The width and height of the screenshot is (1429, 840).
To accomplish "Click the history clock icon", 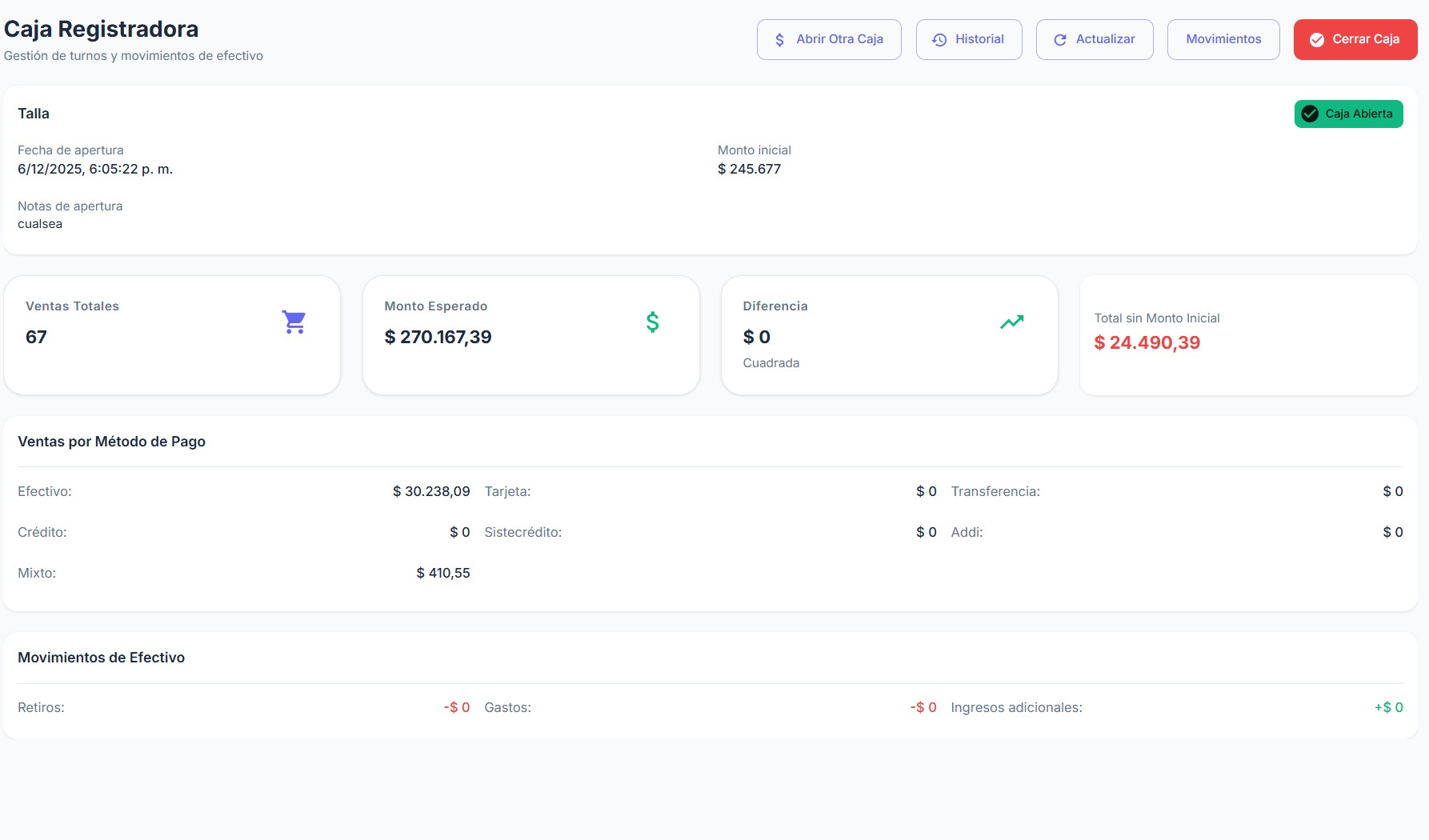I will [x=939, y=40].
